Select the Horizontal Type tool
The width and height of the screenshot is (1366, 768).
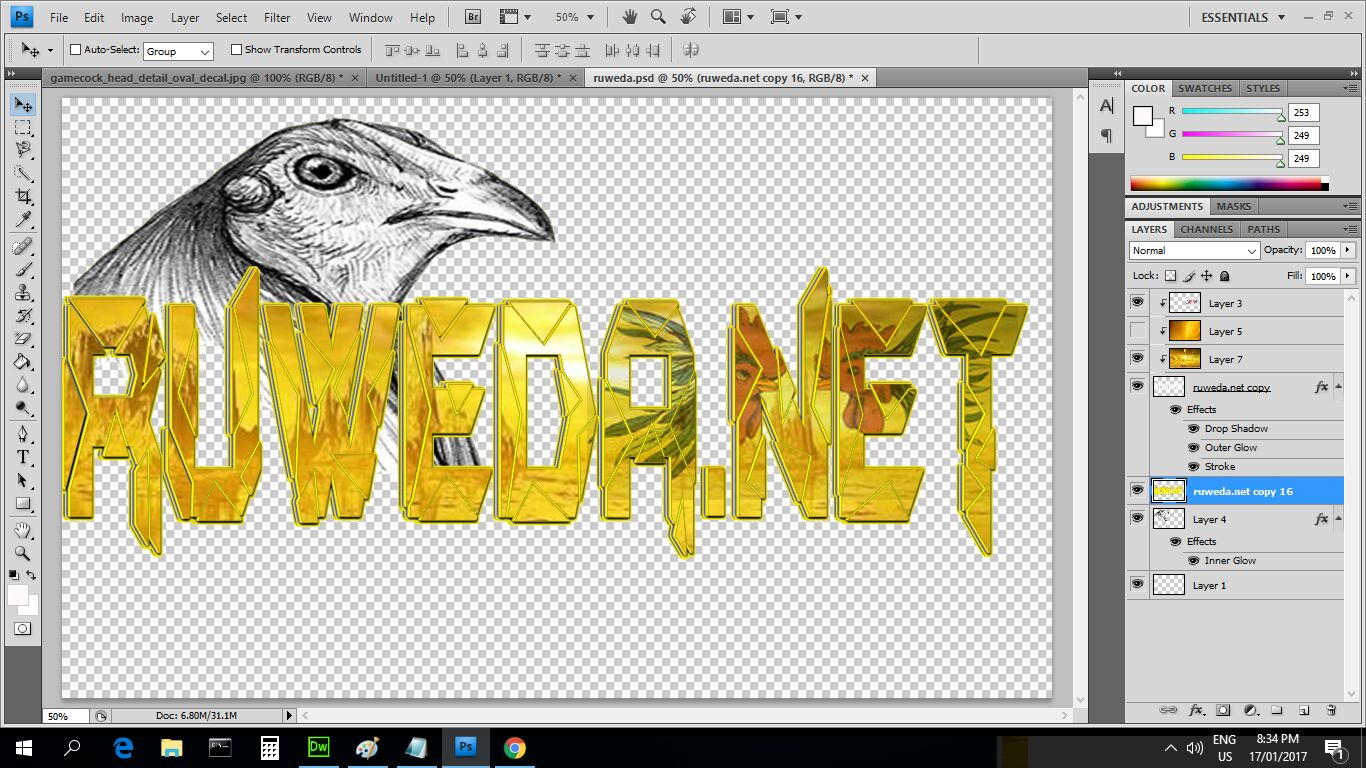23,457
